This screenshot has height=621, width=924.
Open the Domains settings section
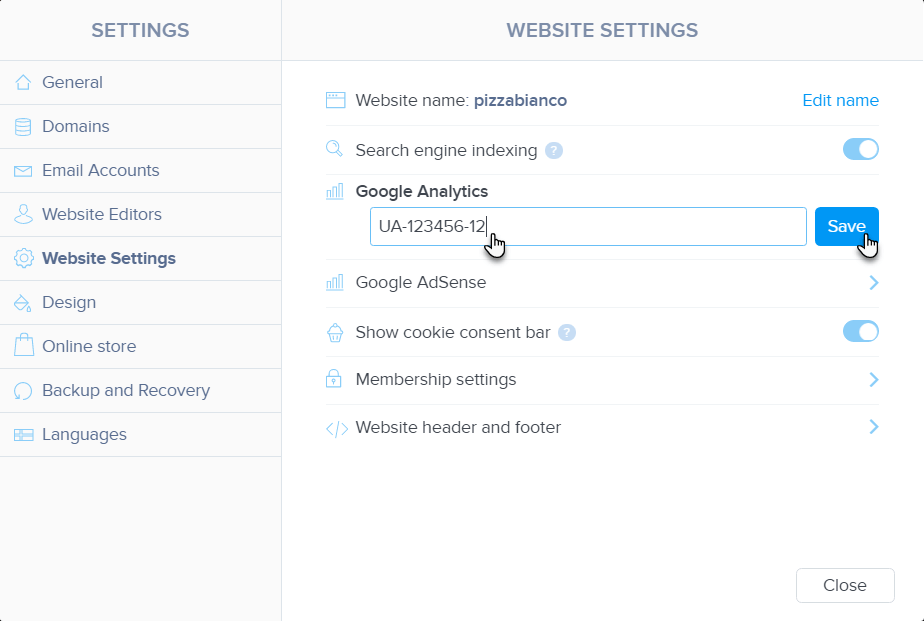click(76, 127)
